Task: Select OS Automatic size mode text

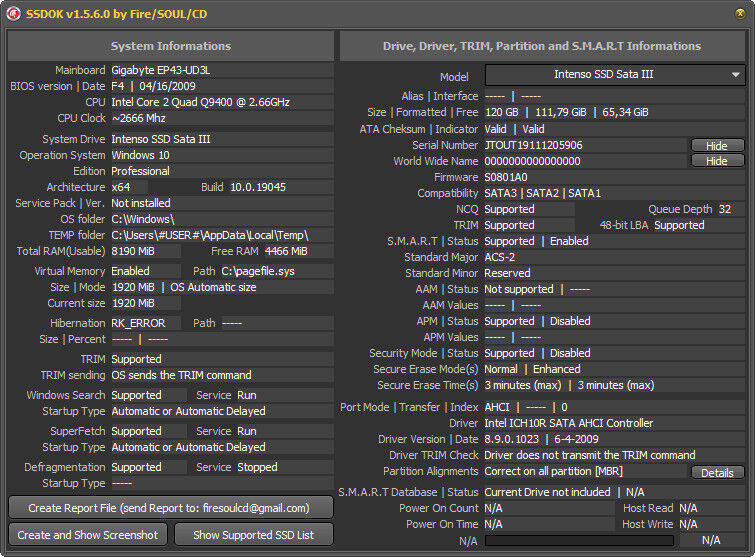Action: 213,287
